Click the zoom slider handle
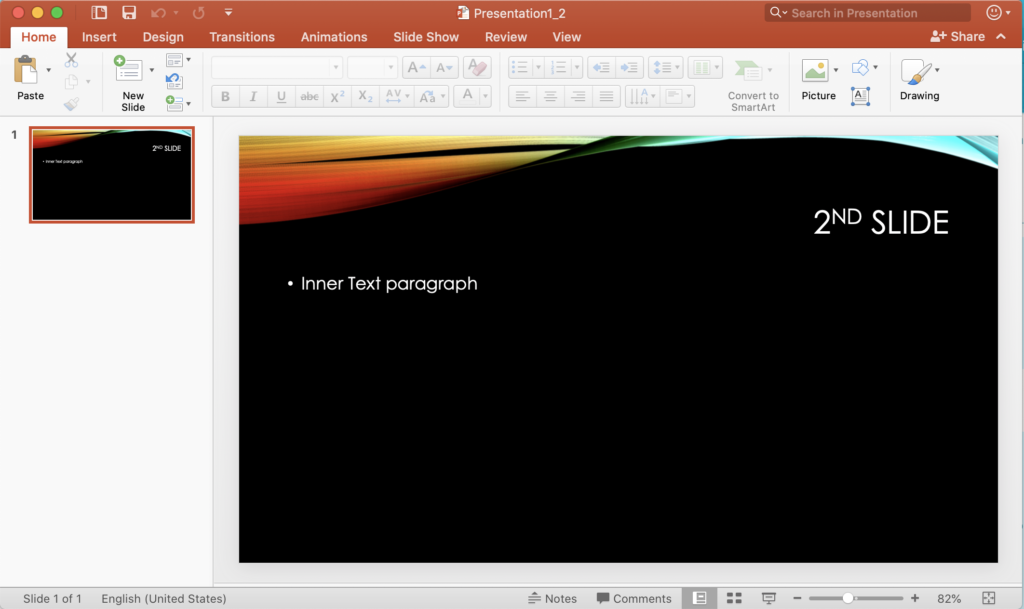The image size is (1024, 609). [x=848, y=598]
